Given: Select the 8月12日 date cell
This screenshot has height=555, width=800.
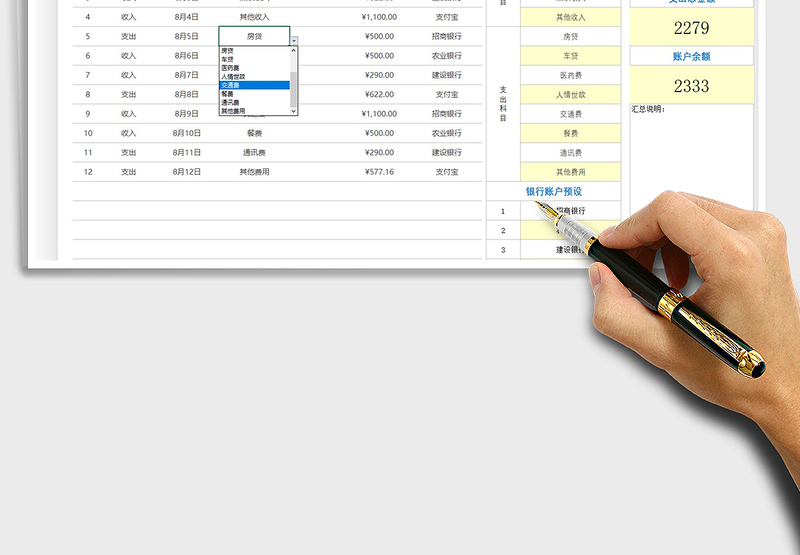Looking at the screenshot, I should click(x=186, y=172).
